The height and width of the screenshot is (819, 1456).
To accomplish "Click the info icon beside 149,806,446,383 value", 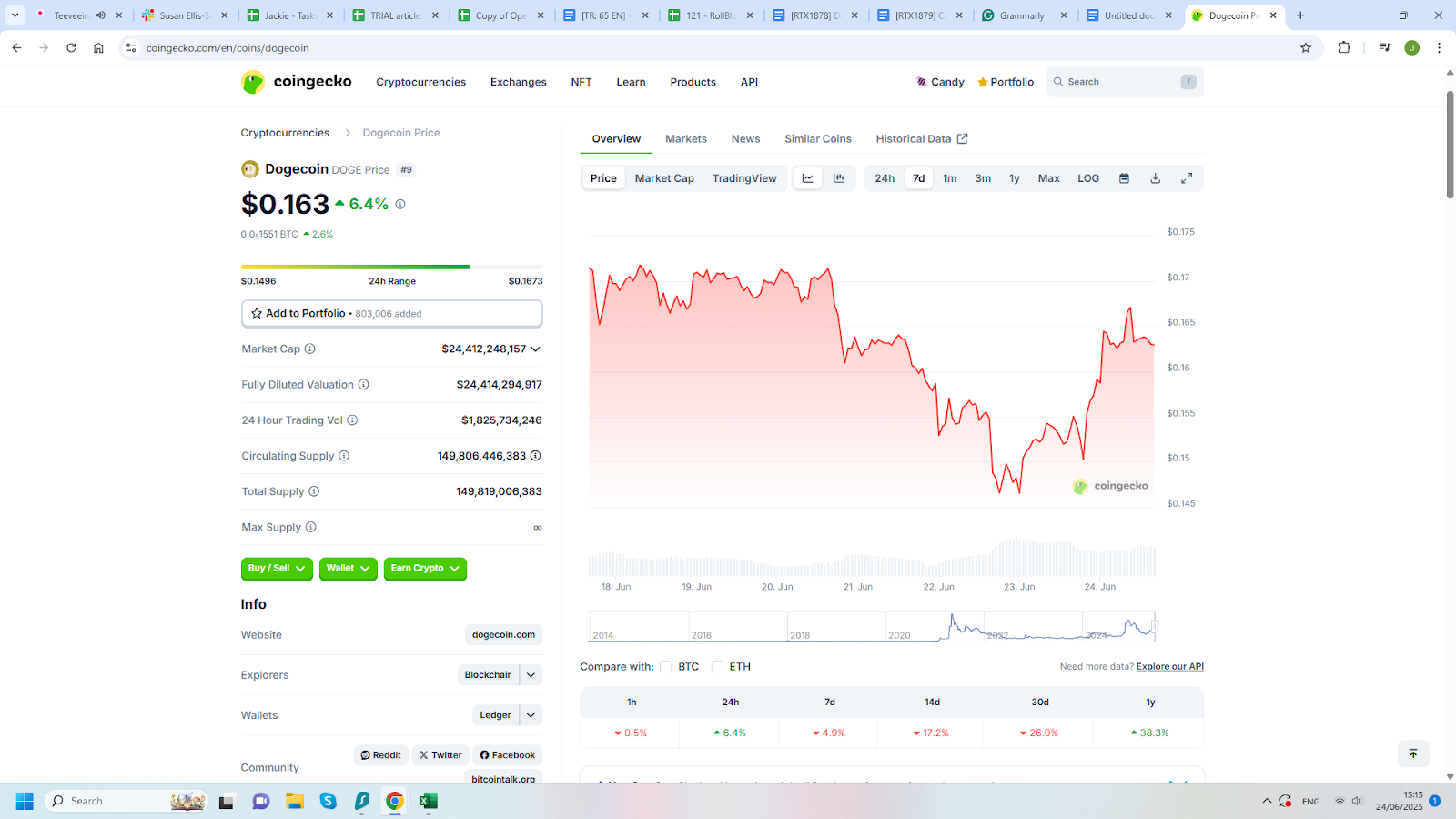I will (536, 456).
